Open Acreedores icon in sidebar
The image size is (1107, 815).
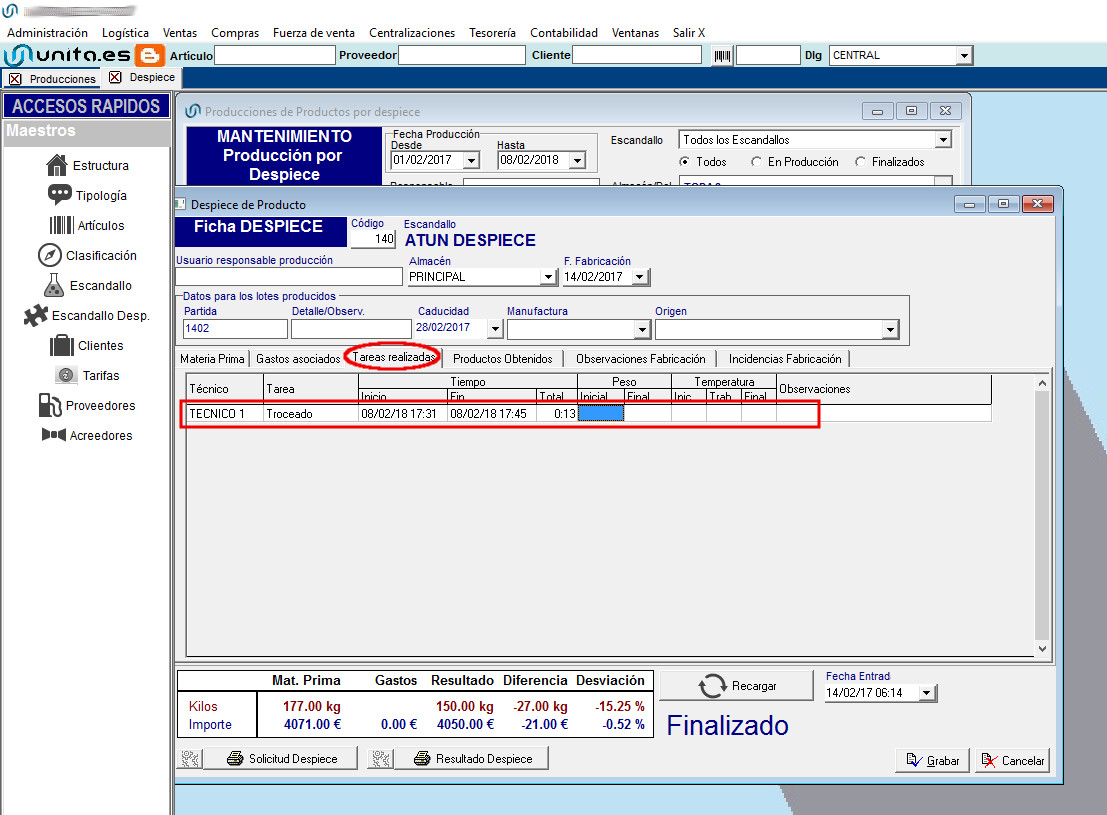[x=54, y=435]
